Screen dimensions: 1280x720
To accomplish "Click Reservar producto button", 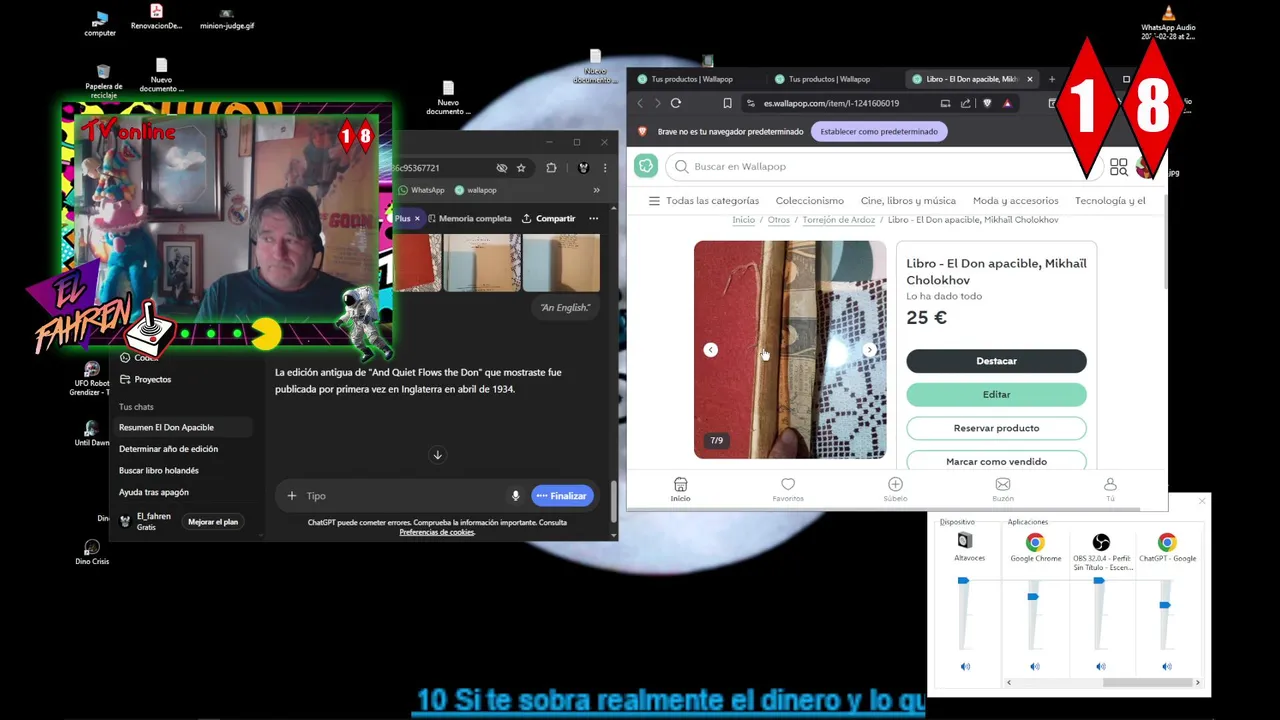I will (996, 428).
